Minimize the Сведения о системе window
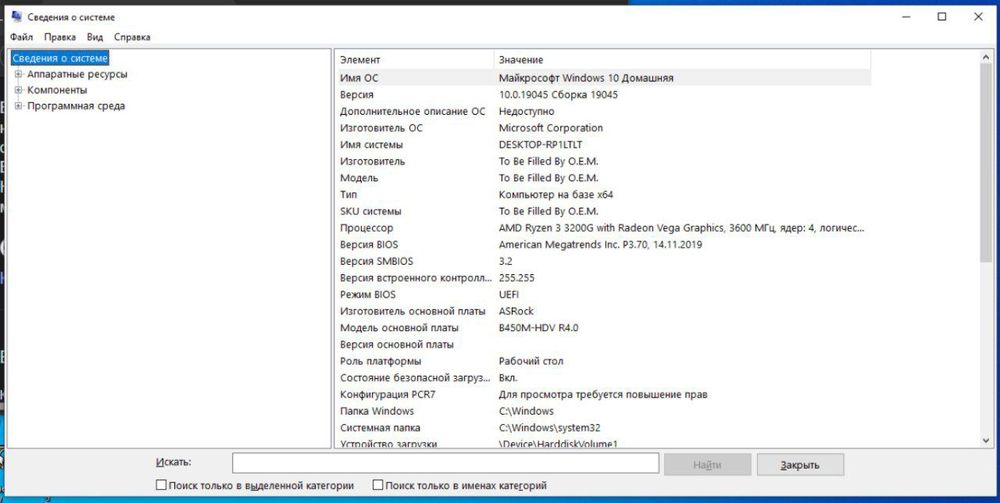1000x503 pixels. tap(905, 17)
